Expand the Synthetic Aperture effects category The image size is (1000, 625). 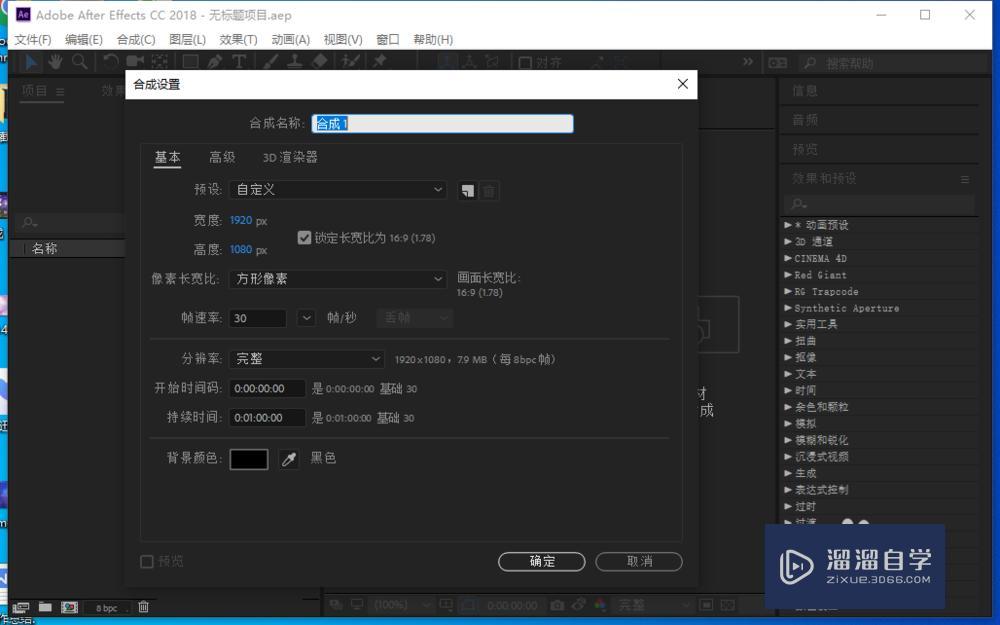pyautogui.click(x=788, y=308)
